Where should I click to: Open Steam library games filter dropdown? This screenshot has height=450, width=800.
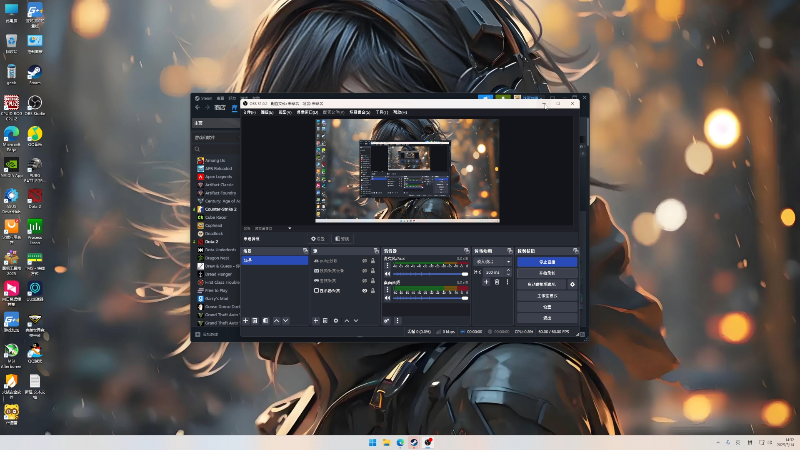(216, 137)
